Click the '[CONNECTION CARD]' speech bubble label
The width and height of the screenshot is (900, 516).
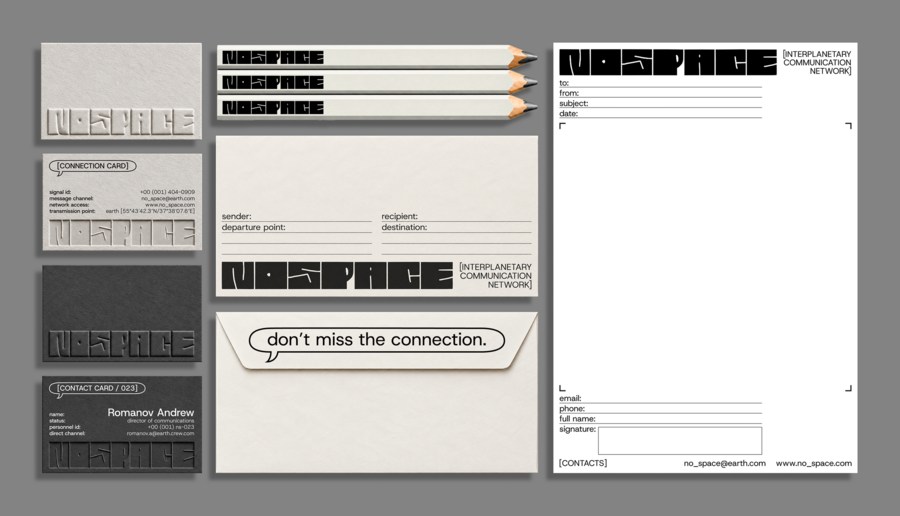tap(92, 167)
